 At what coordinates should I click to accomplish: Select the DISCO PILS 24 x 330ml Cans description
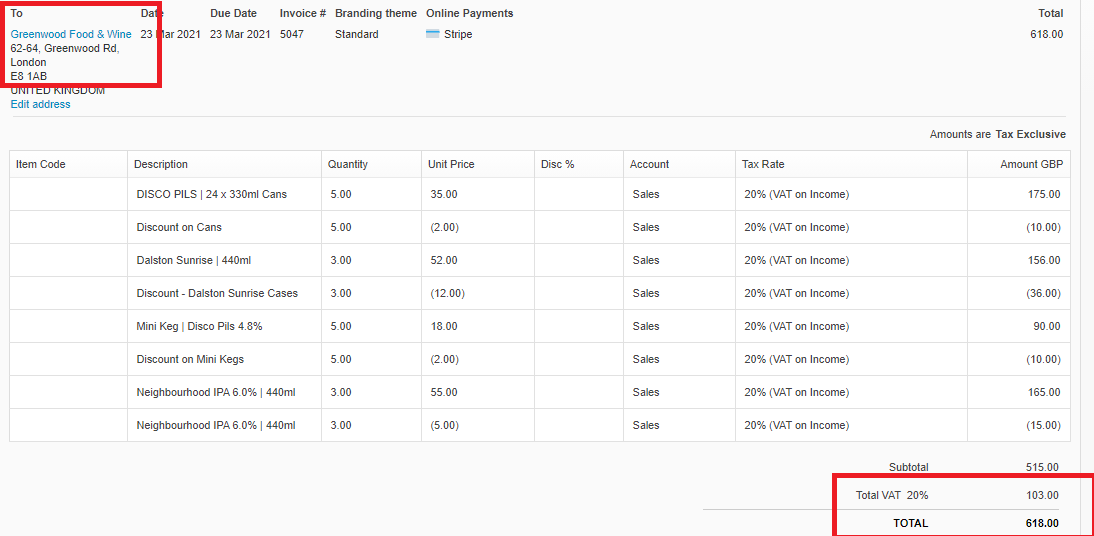[211, 195]
